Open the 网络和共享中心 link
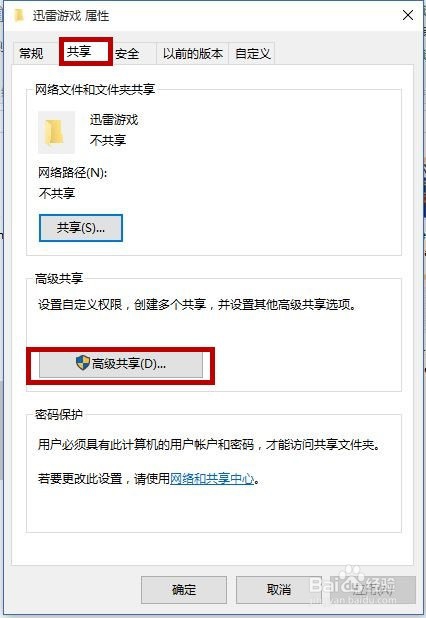 coord(212,479)
